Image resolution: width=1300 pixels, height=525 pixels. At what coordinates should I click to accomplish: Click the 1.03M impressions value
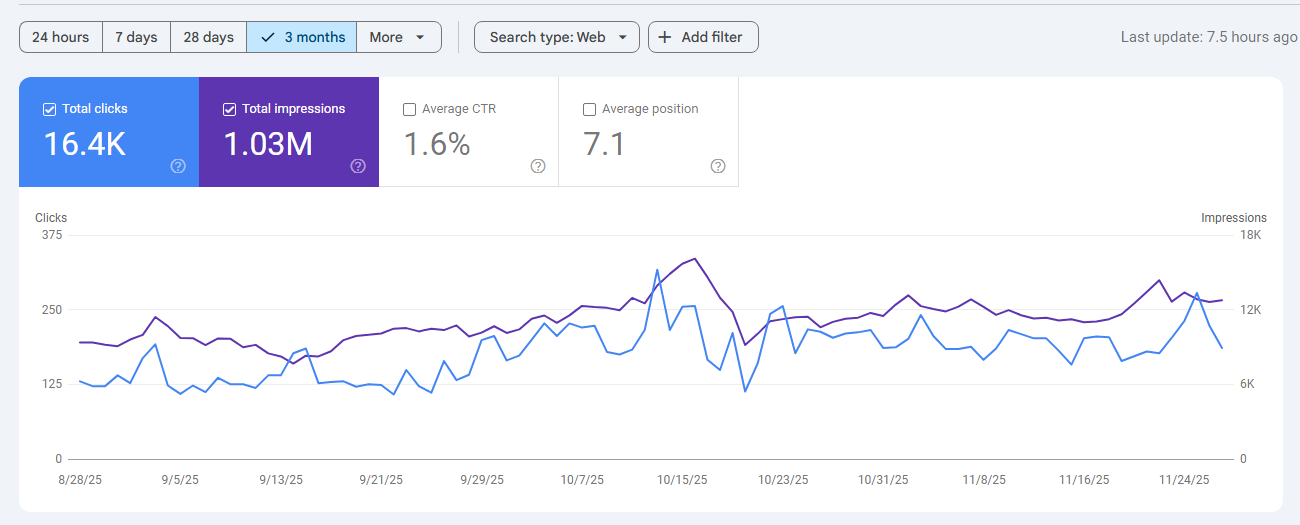(268, 144)
